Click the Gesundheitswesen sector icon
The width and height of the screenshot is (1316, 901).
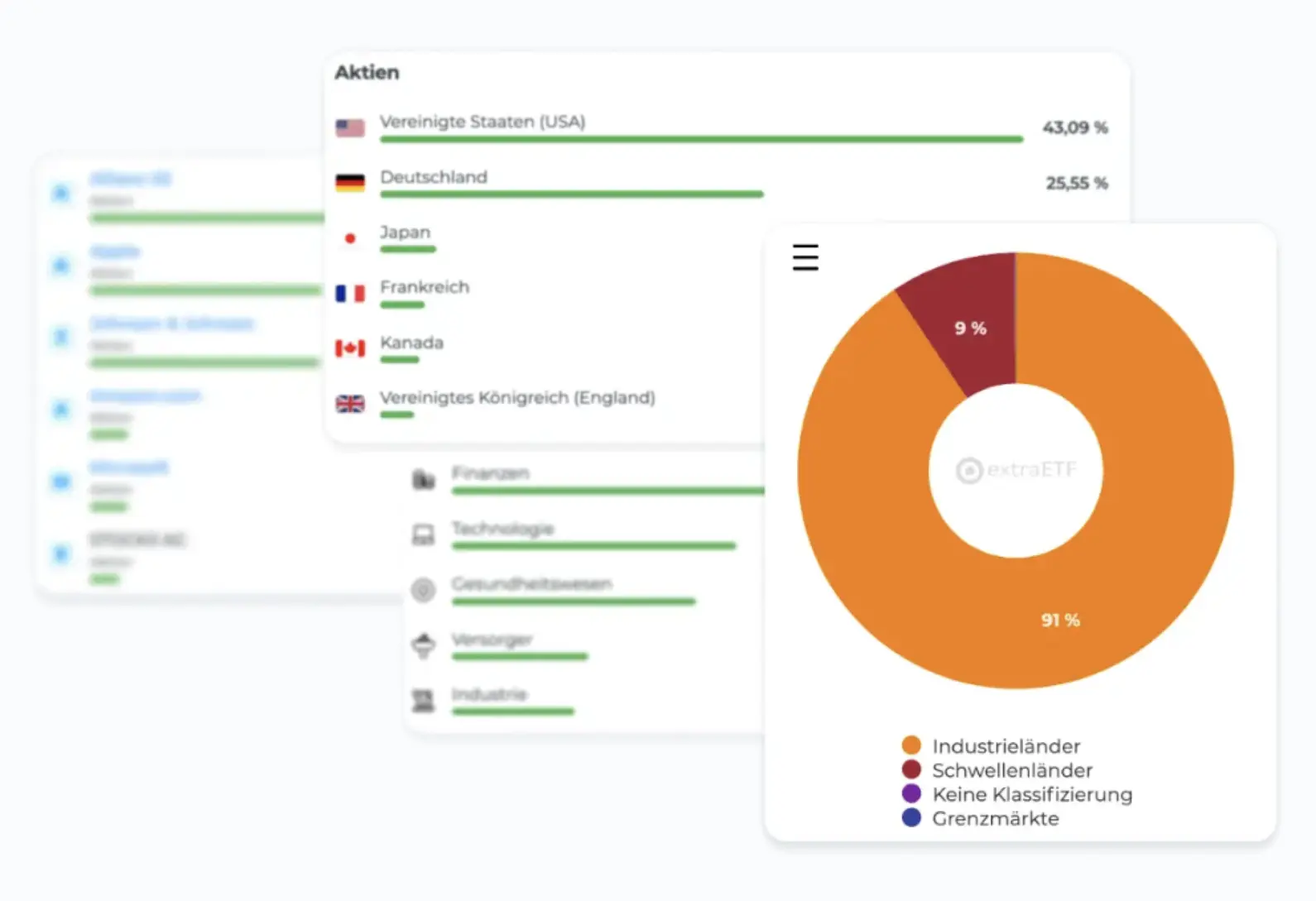point(424,590)
